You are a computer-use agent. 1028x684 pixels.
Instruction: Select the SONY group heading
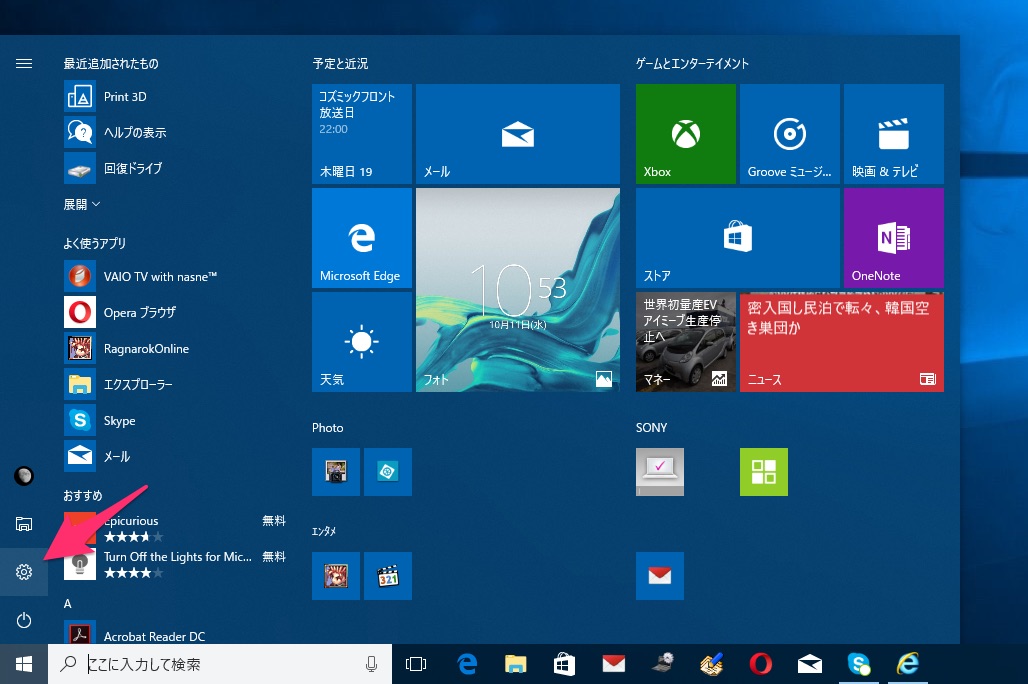(651, 428)
